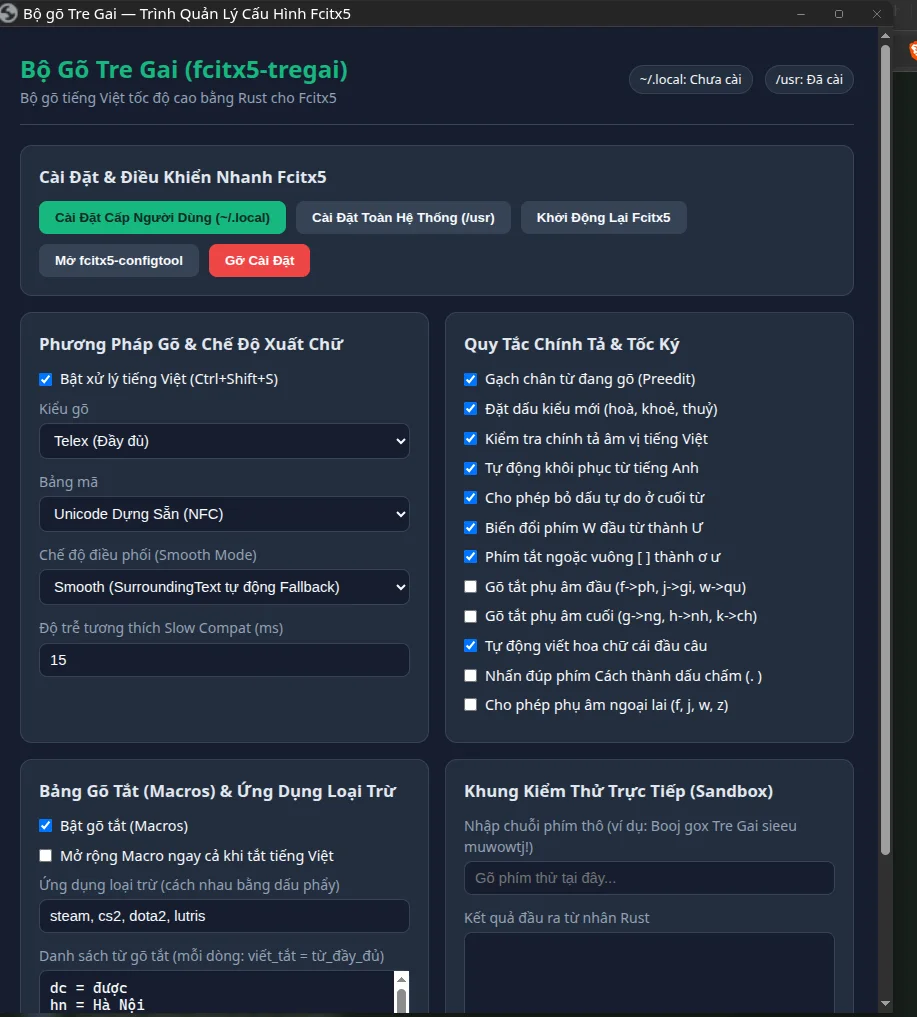Expand the Chế độ điều phối Smooth dropdown
The width and height of the screenshot is (917, 1017).
[224, 587]
